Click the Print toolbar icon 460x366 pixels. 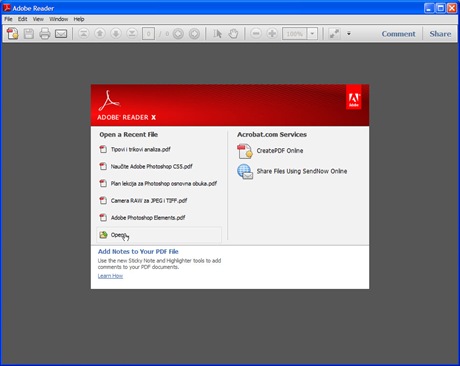[45, 34]
